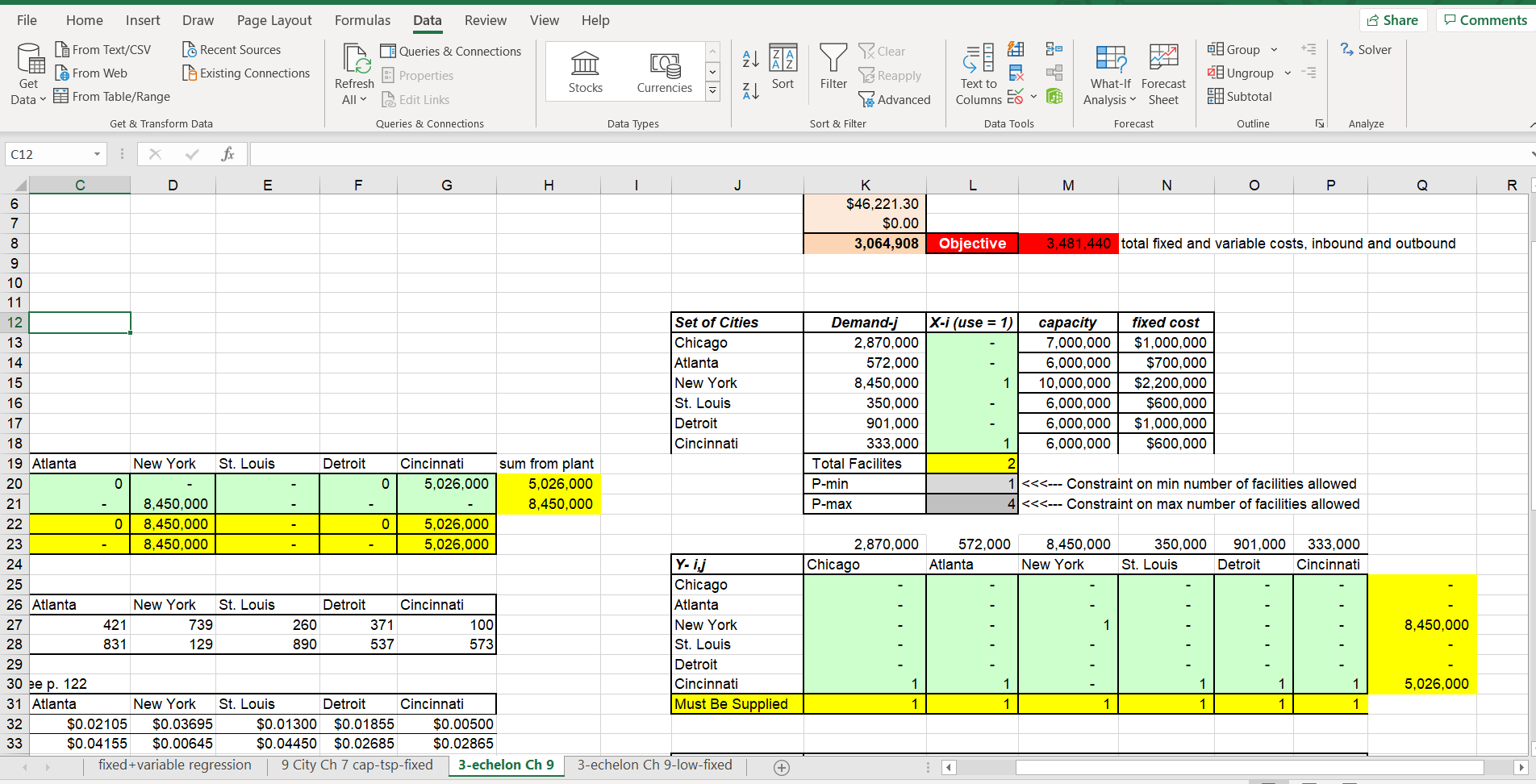Import data From Text/CSV
This screenshot has width=1536, height=784.
click(102, 50)
